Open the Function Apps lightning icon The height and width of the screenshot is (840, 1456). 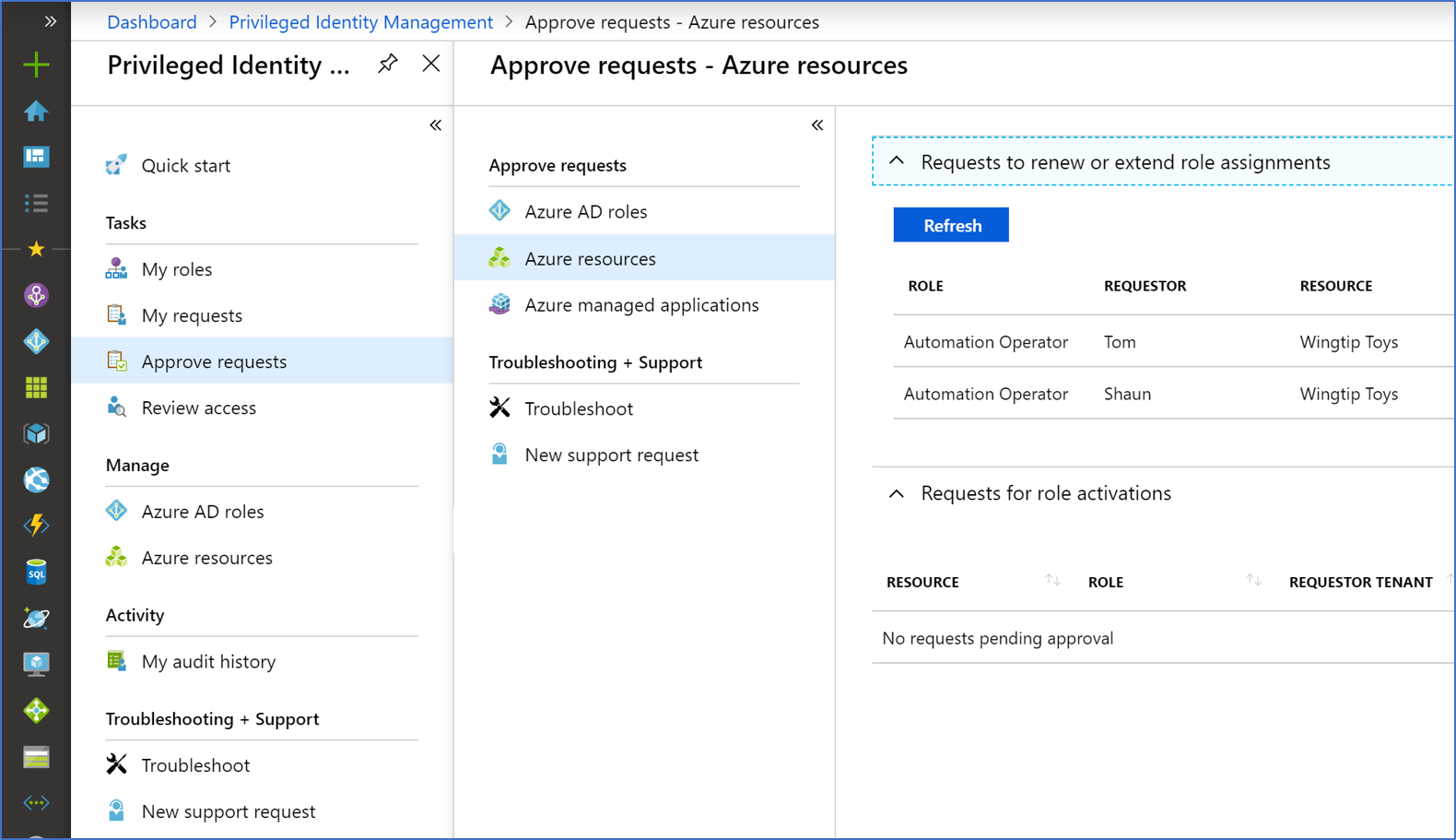36,526
